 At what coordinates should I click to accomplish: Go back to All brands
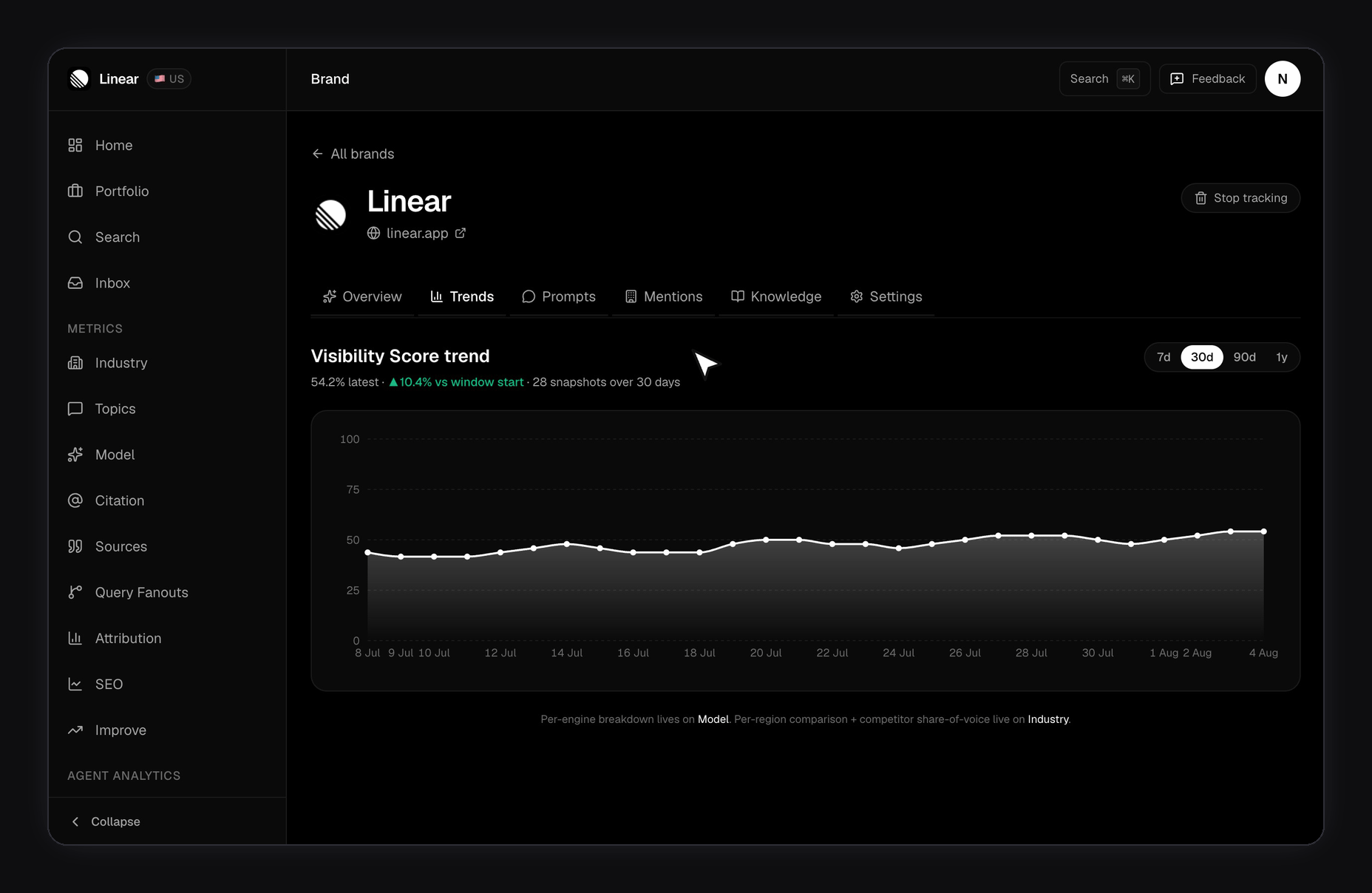pos(353,154)
